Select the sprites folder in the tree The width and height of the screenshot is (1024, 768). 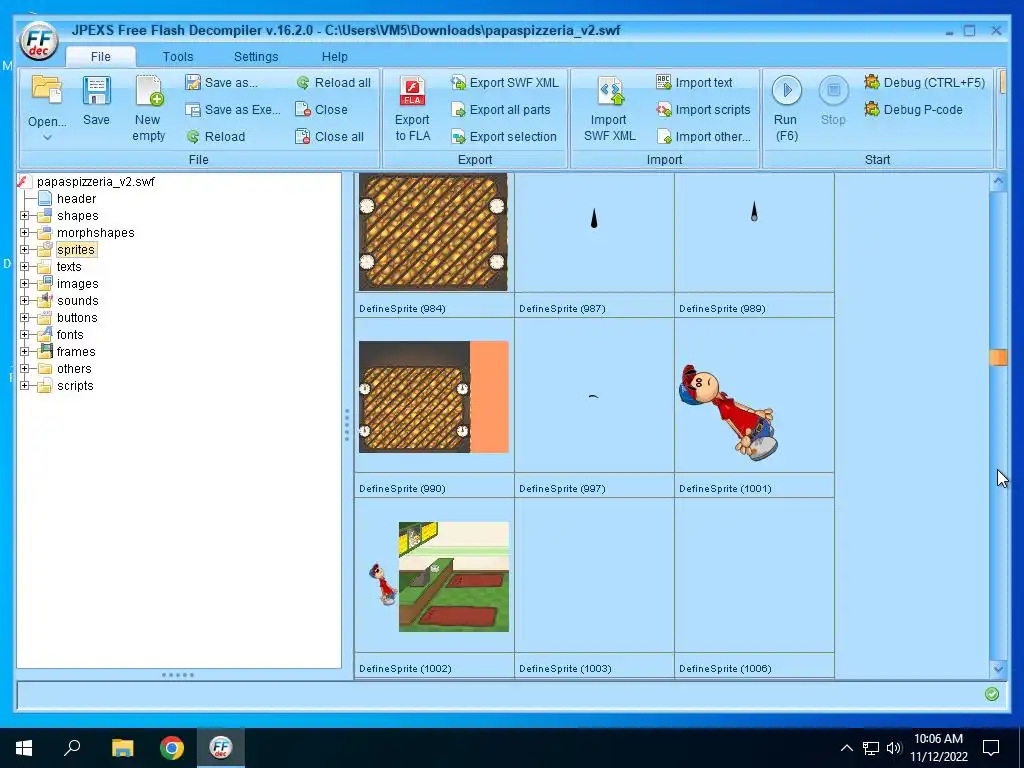[x=76, y=249]
